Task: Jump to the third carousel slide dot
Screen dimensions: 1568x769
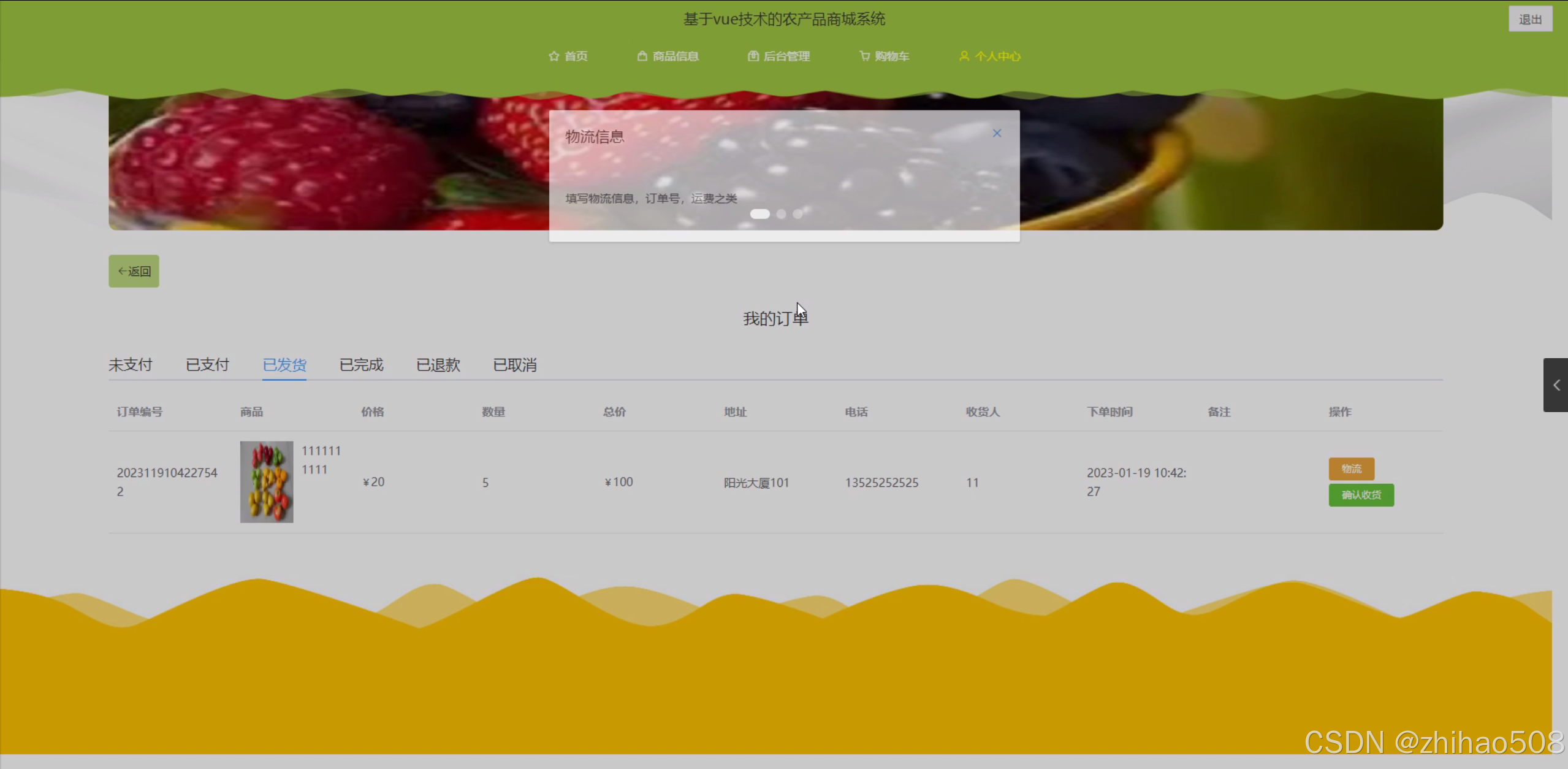Action: tap(797, 213)
